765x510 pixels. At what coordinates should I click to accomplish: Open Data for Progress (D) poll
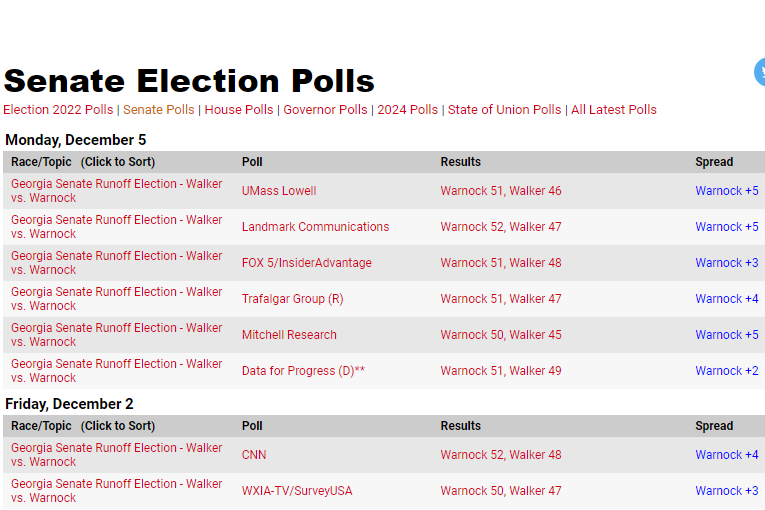(303, 371)
